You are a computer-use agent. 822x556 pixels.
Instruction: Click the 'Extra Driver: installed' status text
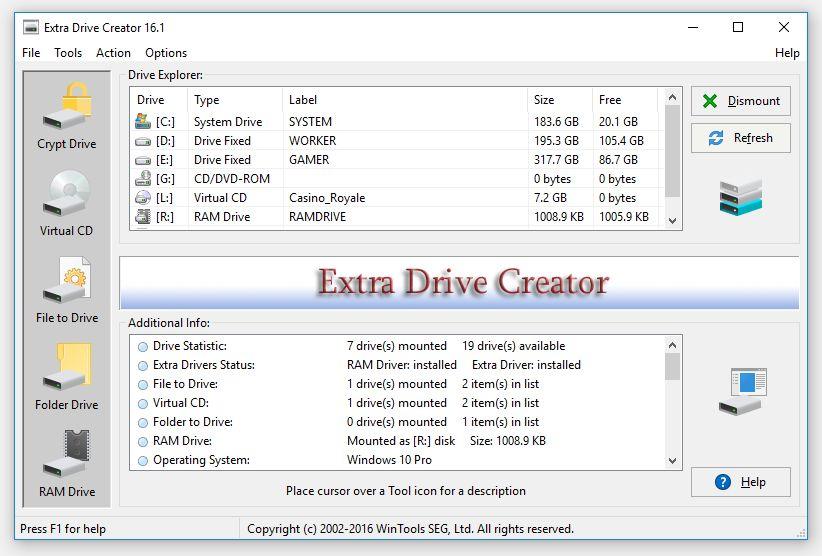point(526,365)
